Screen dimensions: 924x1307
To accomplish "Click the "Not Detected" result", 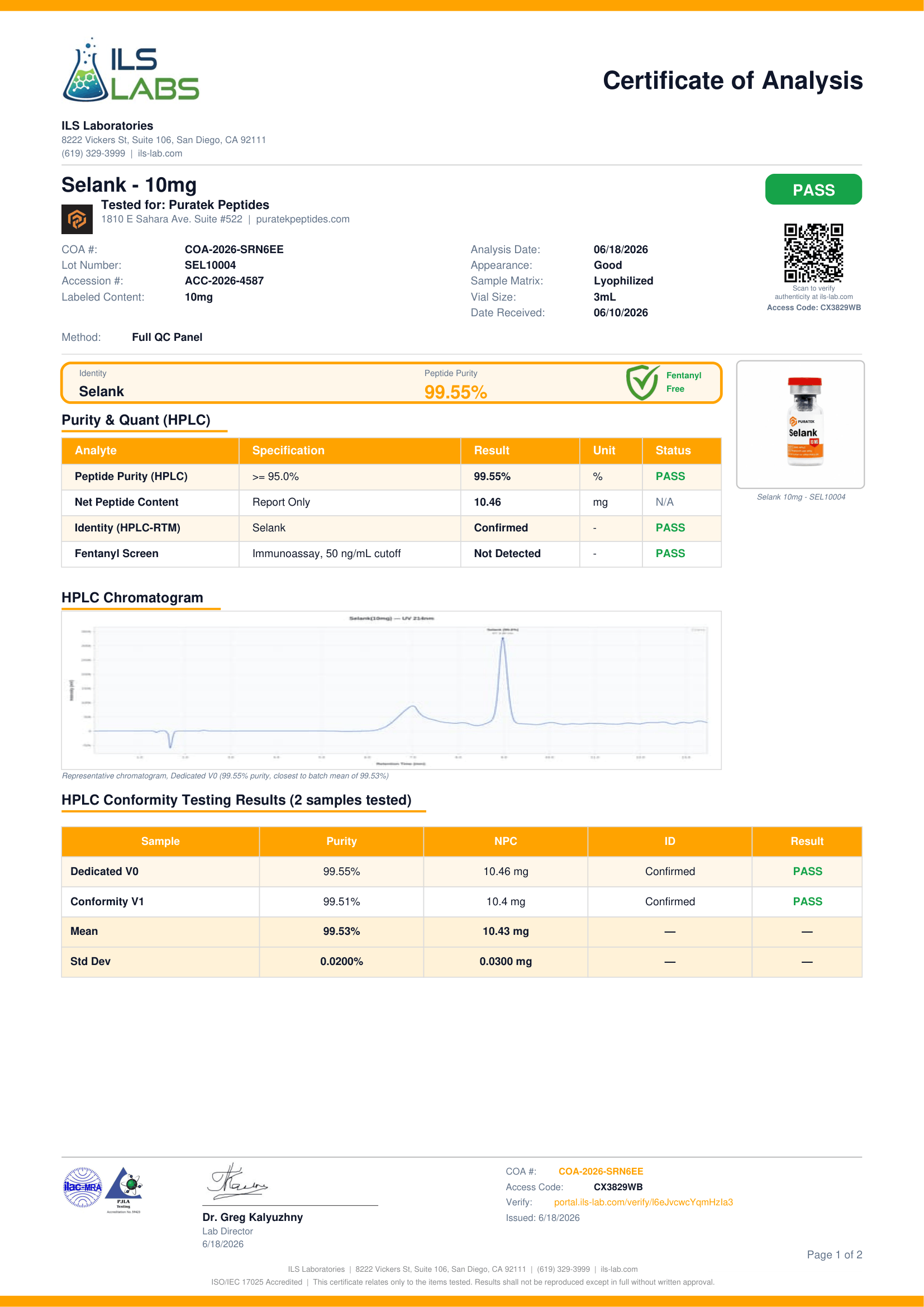I will pyautogui.click(x=507, y=553).
